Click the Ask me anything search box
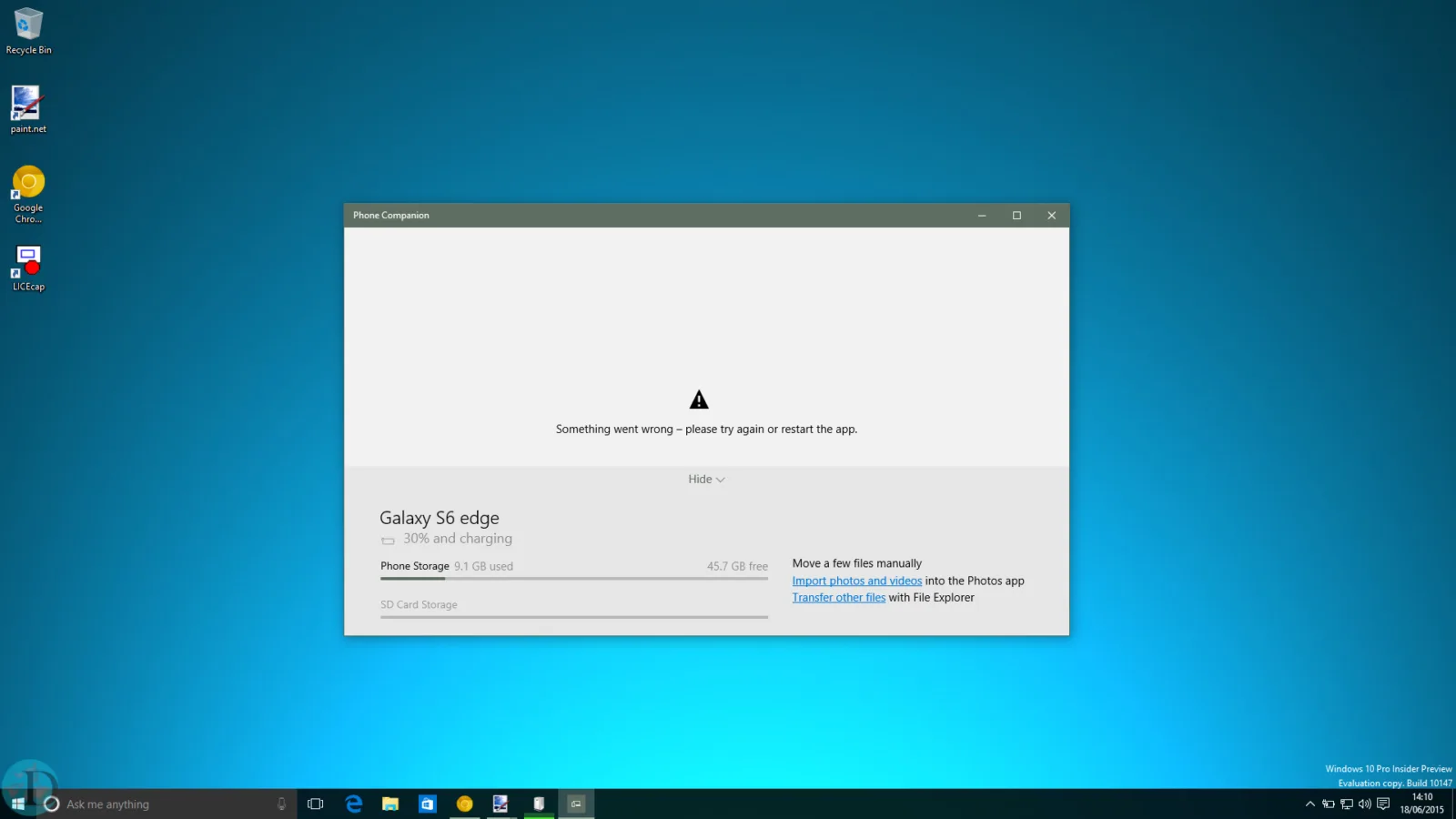The image size is (1456, 819). coord(168,804)
